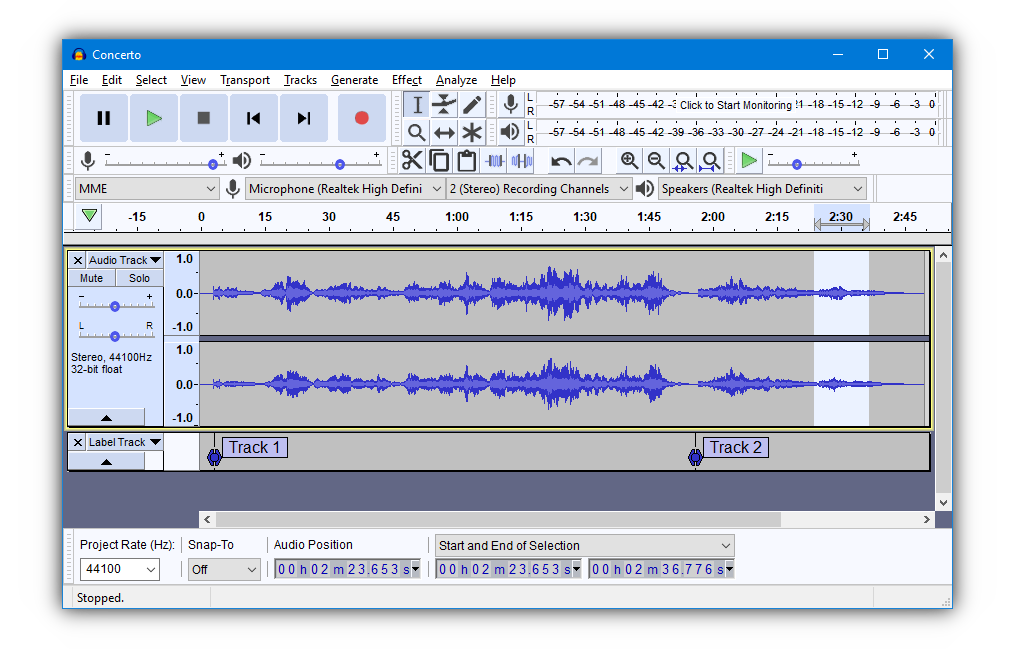Click the Track 2 label marker

pyautogui.click(x=695, y=456)
